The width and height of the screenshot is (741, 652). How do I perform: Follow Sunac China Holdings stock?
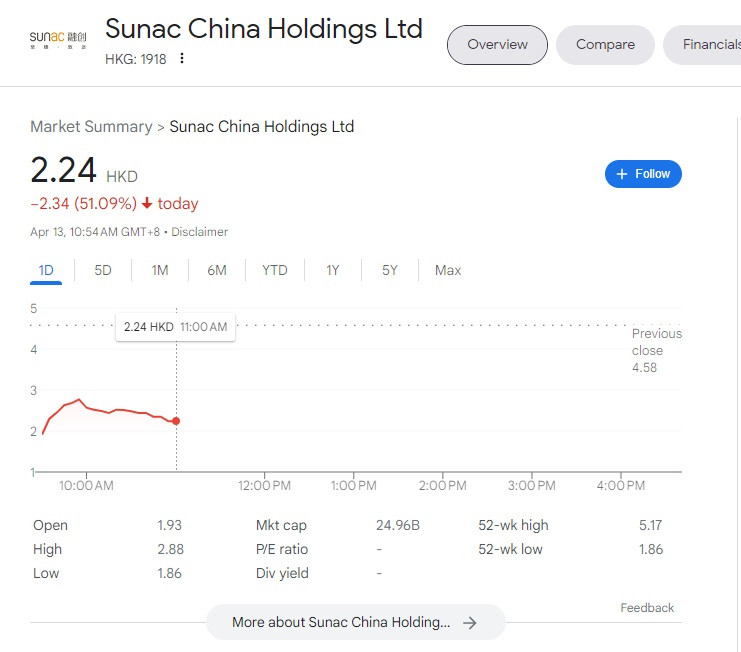643,174
